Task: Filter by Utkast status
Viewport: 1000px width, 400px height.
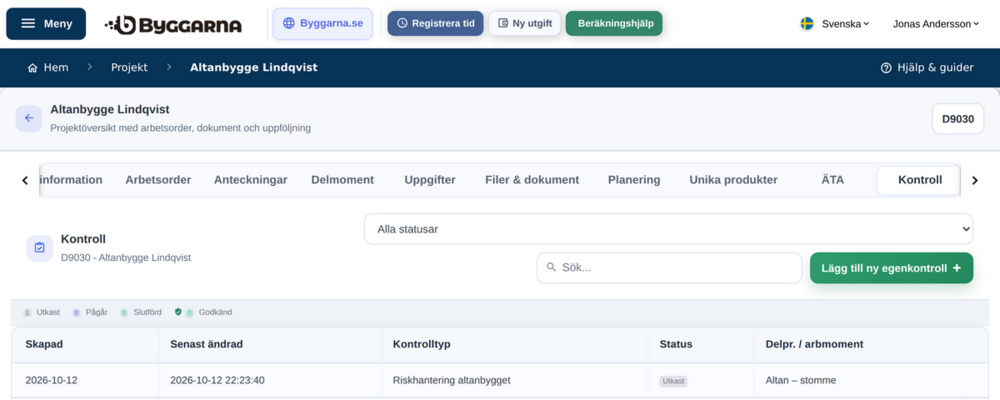Action: [x=41, y=313]
